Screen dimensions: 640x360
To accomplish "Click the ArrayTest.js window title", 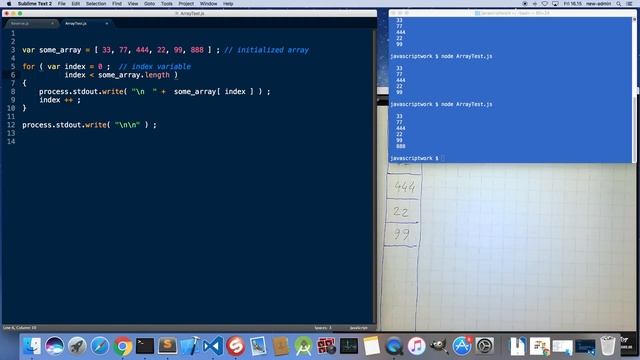I will (x=192, y=13).
